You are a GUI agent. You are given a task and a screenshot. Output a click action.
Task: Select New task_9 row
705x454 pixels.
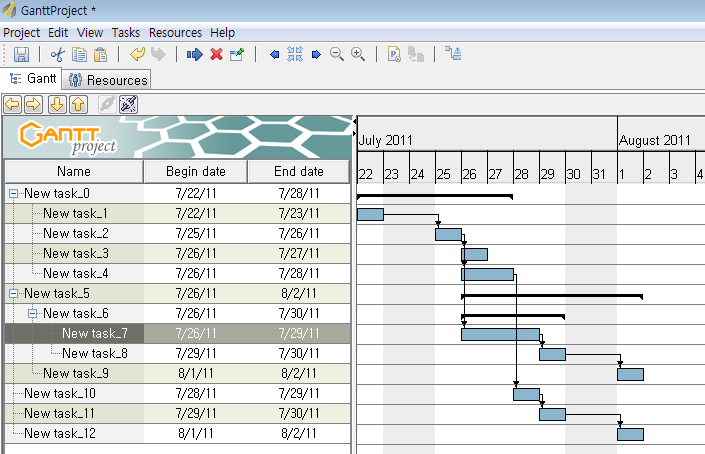178,374
